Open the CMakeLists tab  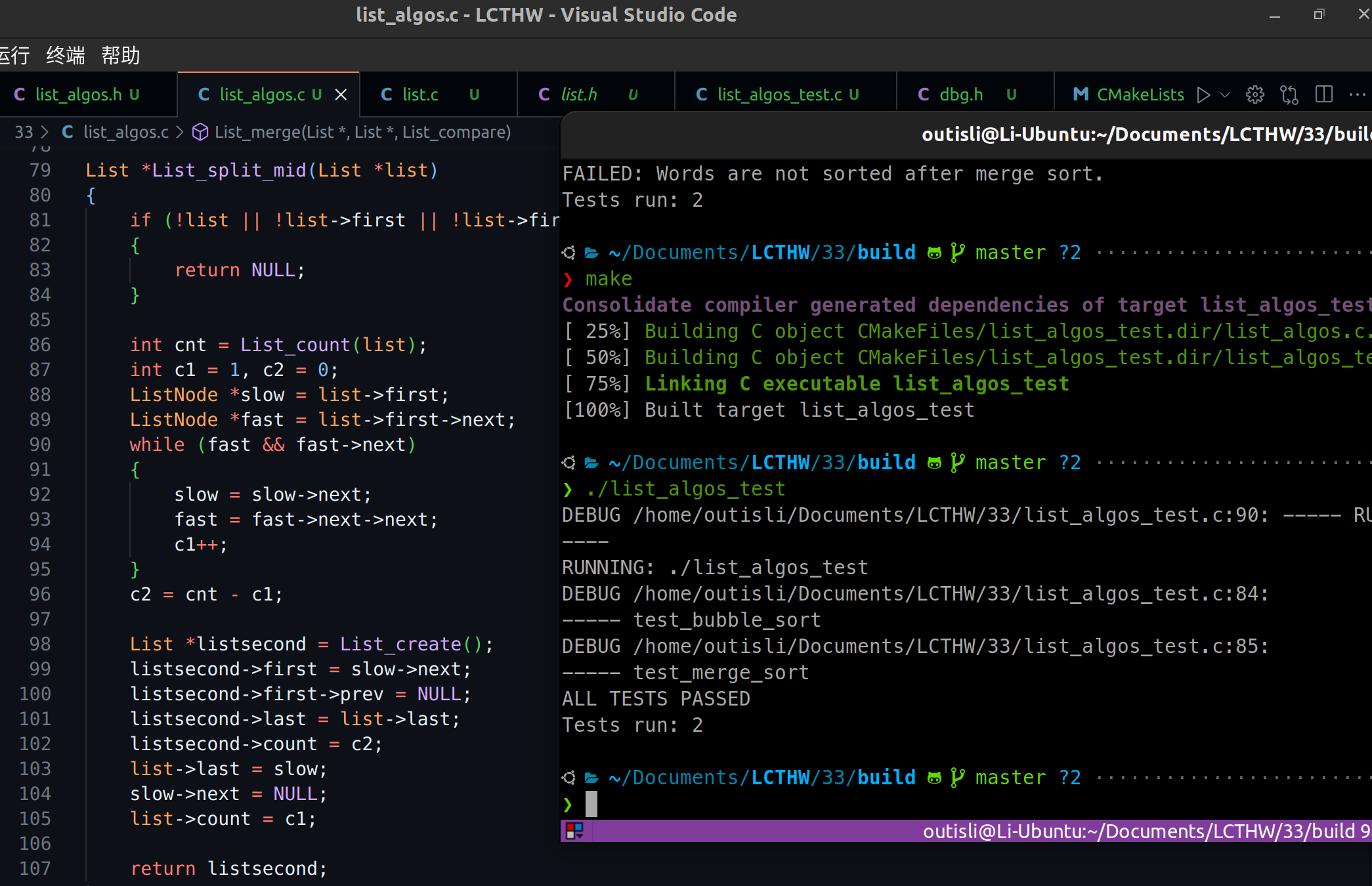[x=1140, y=95]
